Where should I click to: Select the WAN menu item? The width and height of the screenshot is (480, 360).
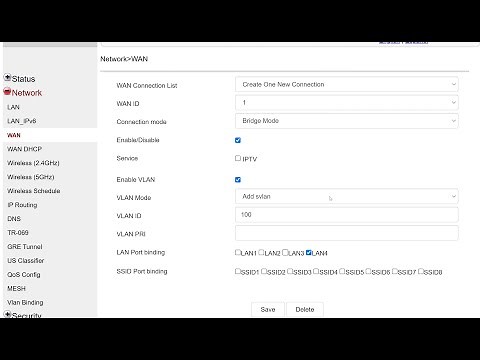(x=14, y=135)
